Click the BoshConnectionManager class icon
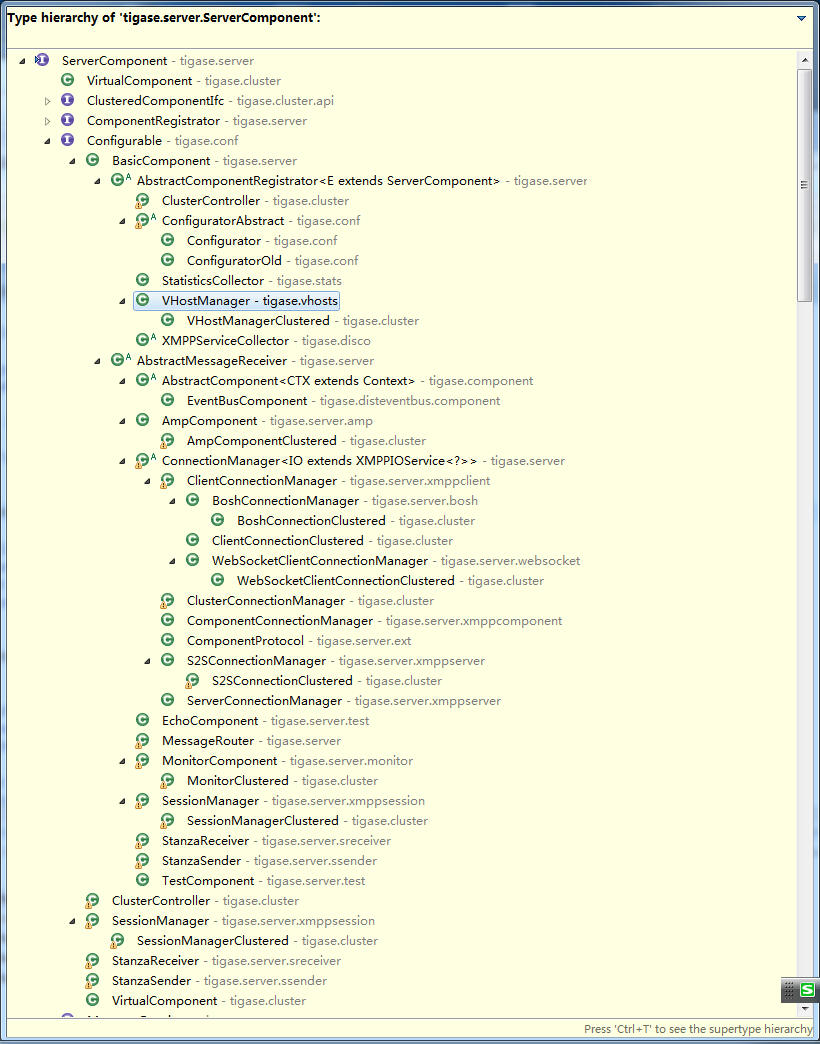820x1044 pixels. point(192,500)
